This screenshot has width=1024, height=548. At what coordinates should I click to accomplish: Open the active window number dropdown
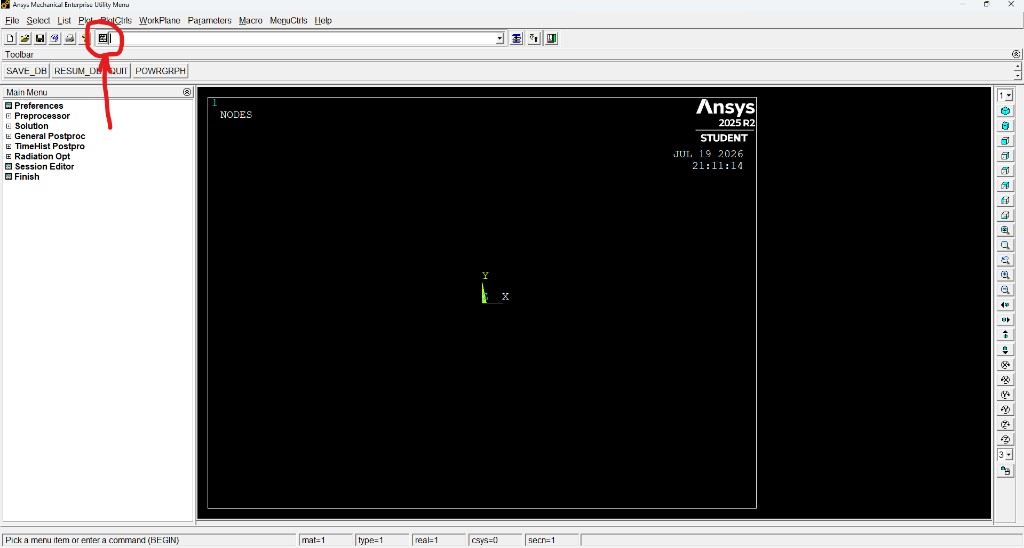pos(1005,95)
